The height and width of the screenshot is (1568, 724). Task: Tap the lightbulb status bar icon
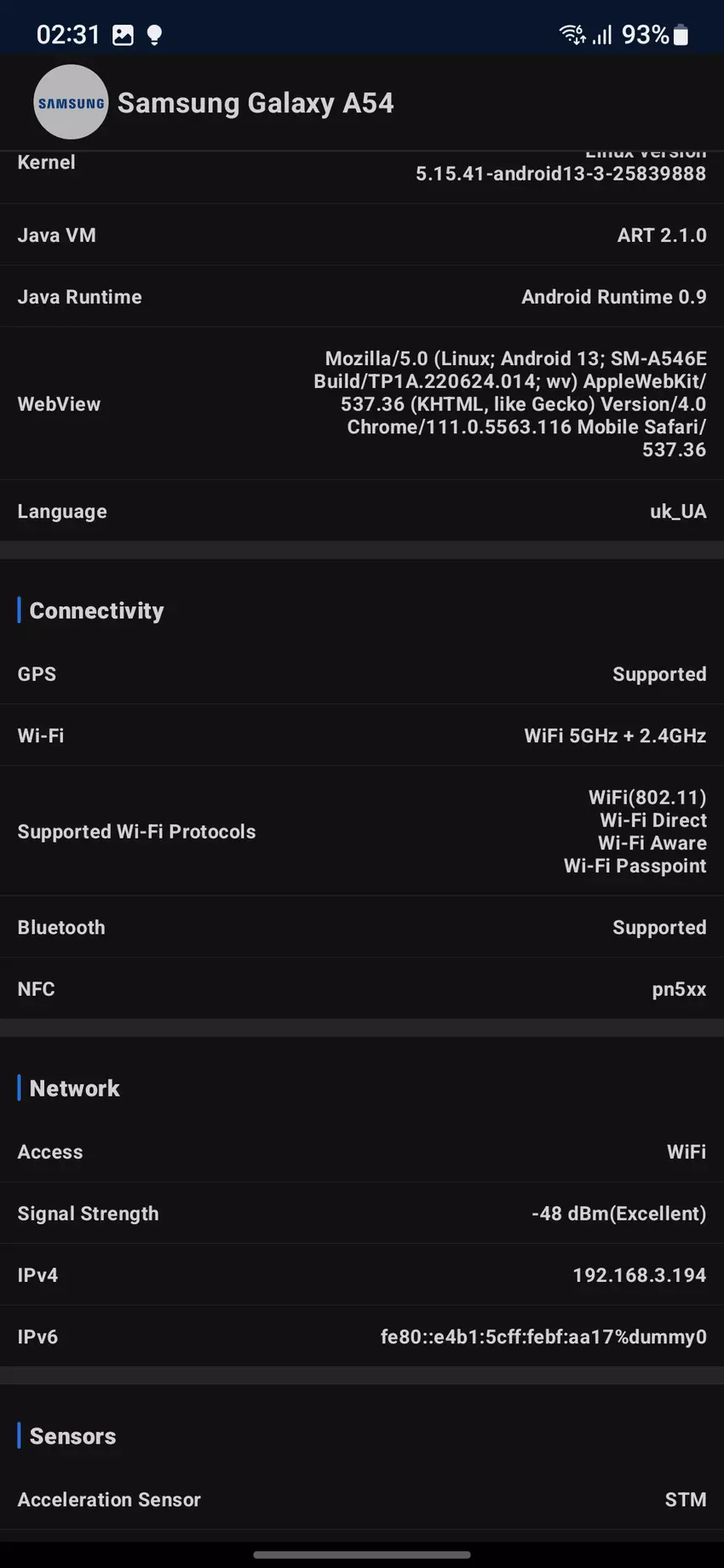[154, 35]
